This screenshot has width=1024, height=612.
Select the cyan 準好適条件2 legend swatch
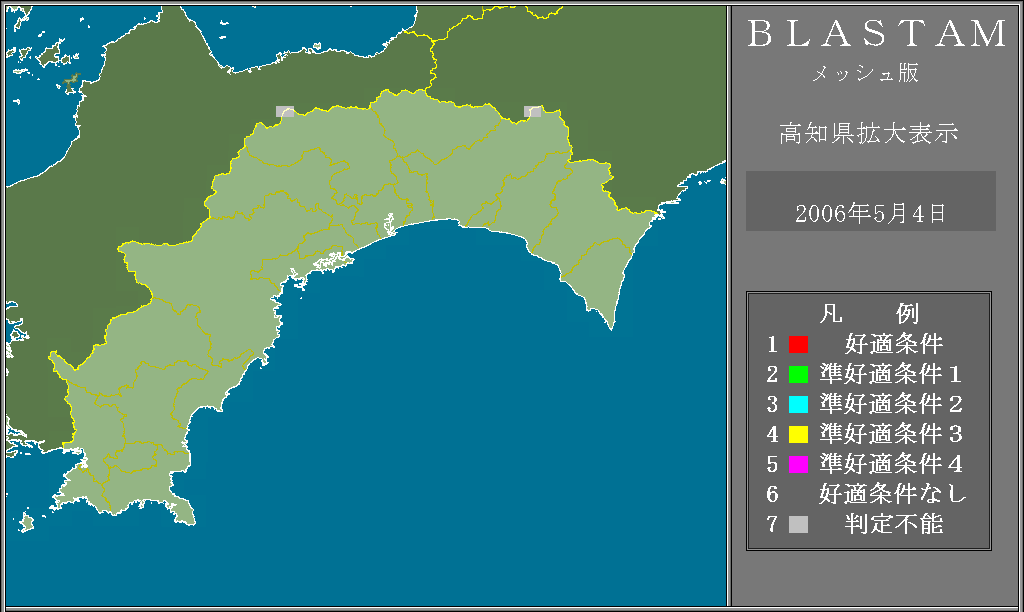[798, 405]
